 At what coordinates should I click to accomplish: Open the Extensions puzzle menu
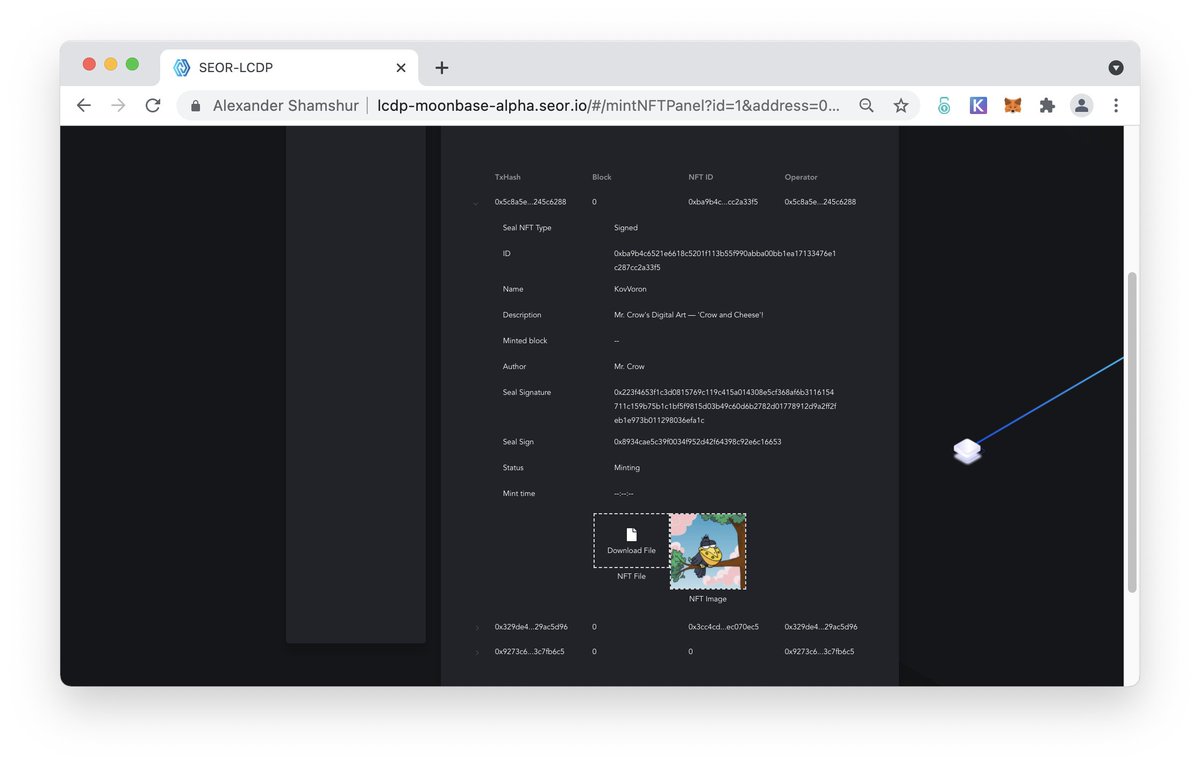[1047, 105]
